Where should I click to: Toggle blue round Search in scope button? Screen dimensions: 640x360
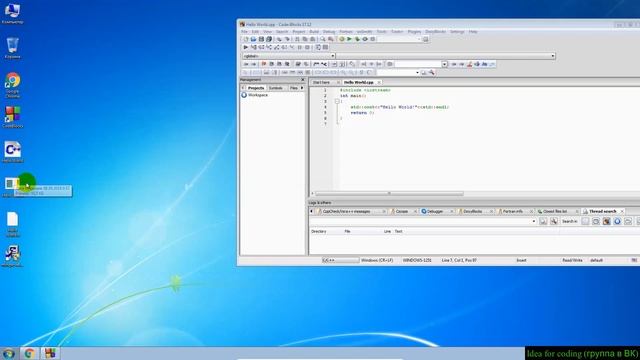(x=617, y=221)
